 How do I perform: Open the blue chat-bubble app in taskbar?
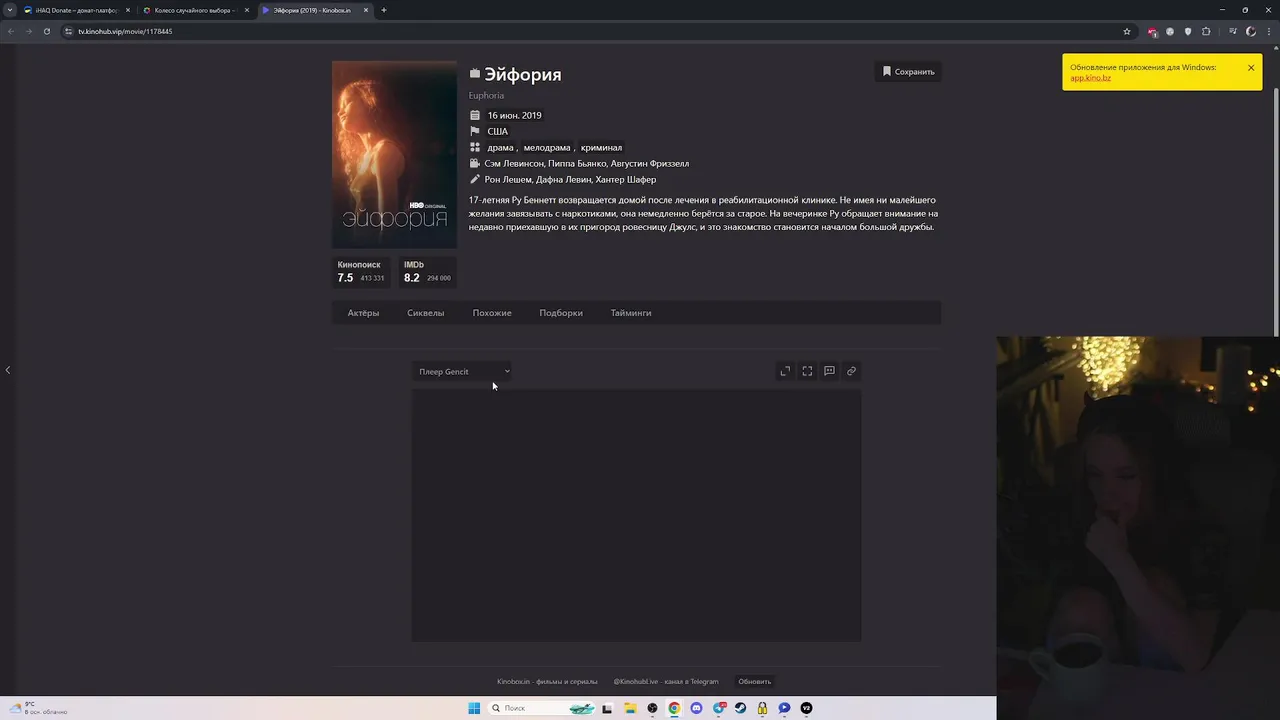(x=784, y=708)
